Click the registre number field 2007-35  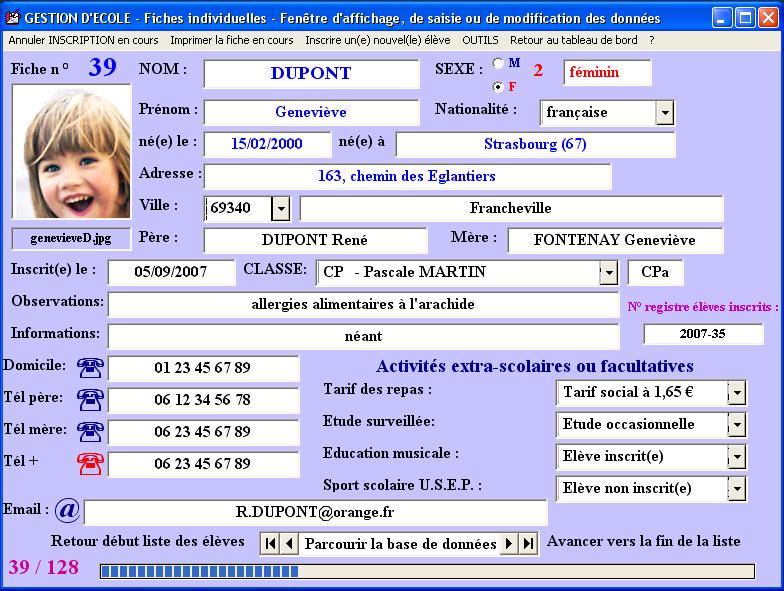point(703,334)
